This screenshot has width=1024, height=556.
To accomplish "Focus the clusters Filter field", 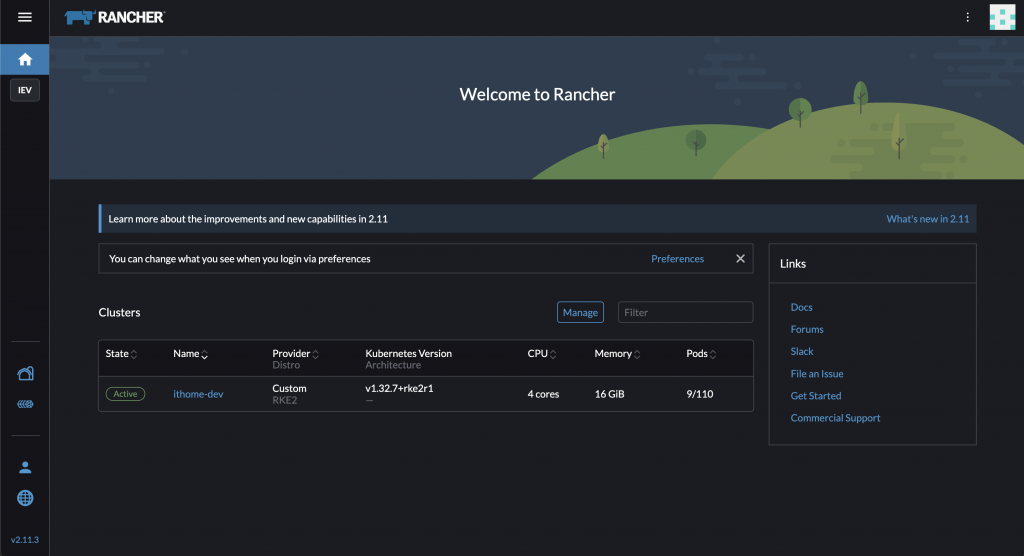I will point(685,312).
